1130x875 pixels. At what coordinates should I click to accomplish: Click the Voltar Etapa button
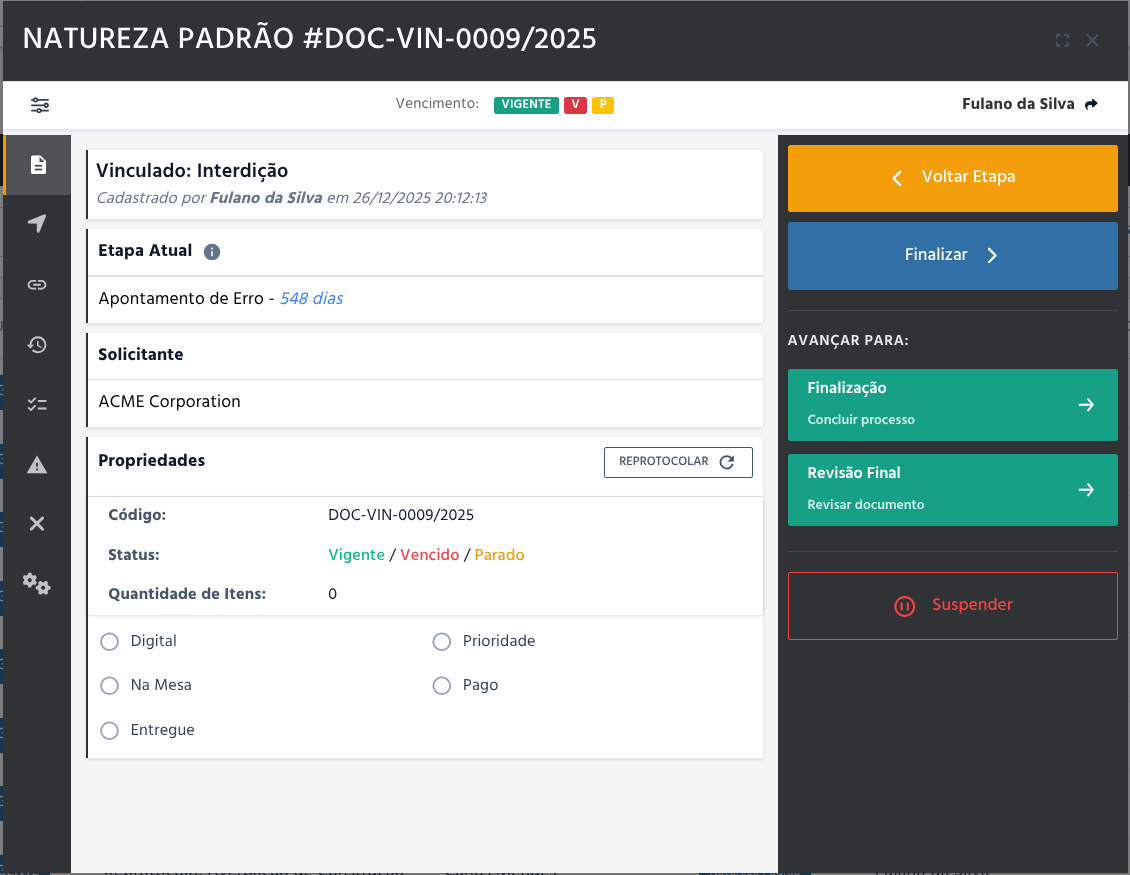(952, 178)
